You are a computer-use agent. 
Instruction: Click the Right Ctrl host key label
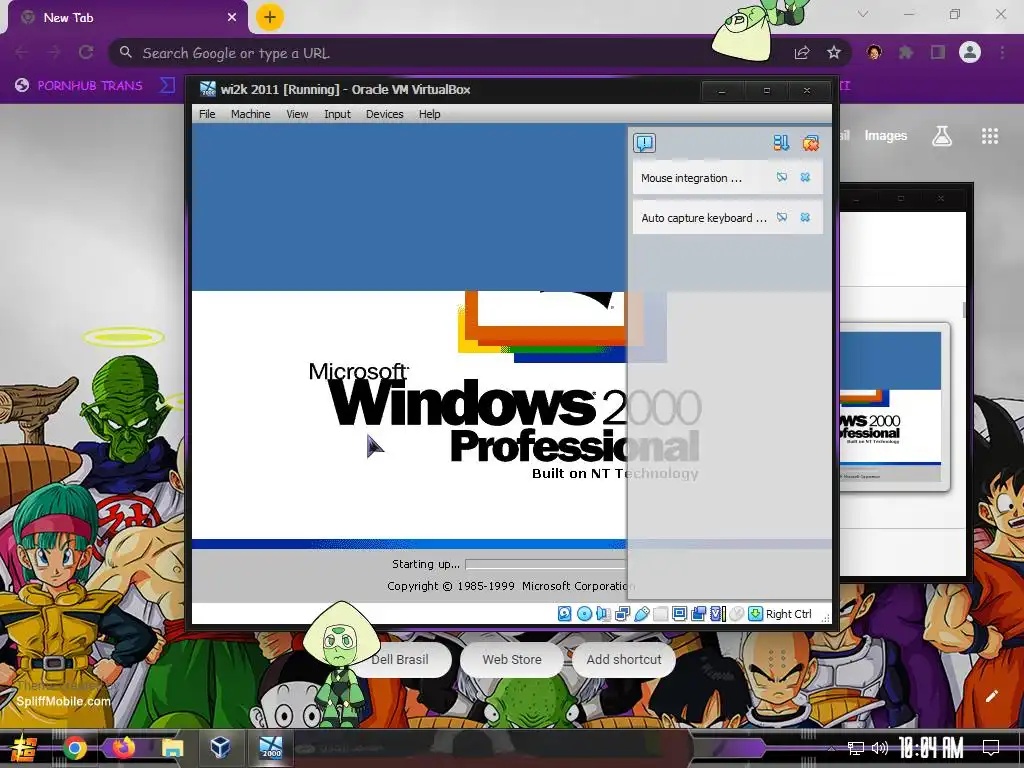tap(788, 614)
